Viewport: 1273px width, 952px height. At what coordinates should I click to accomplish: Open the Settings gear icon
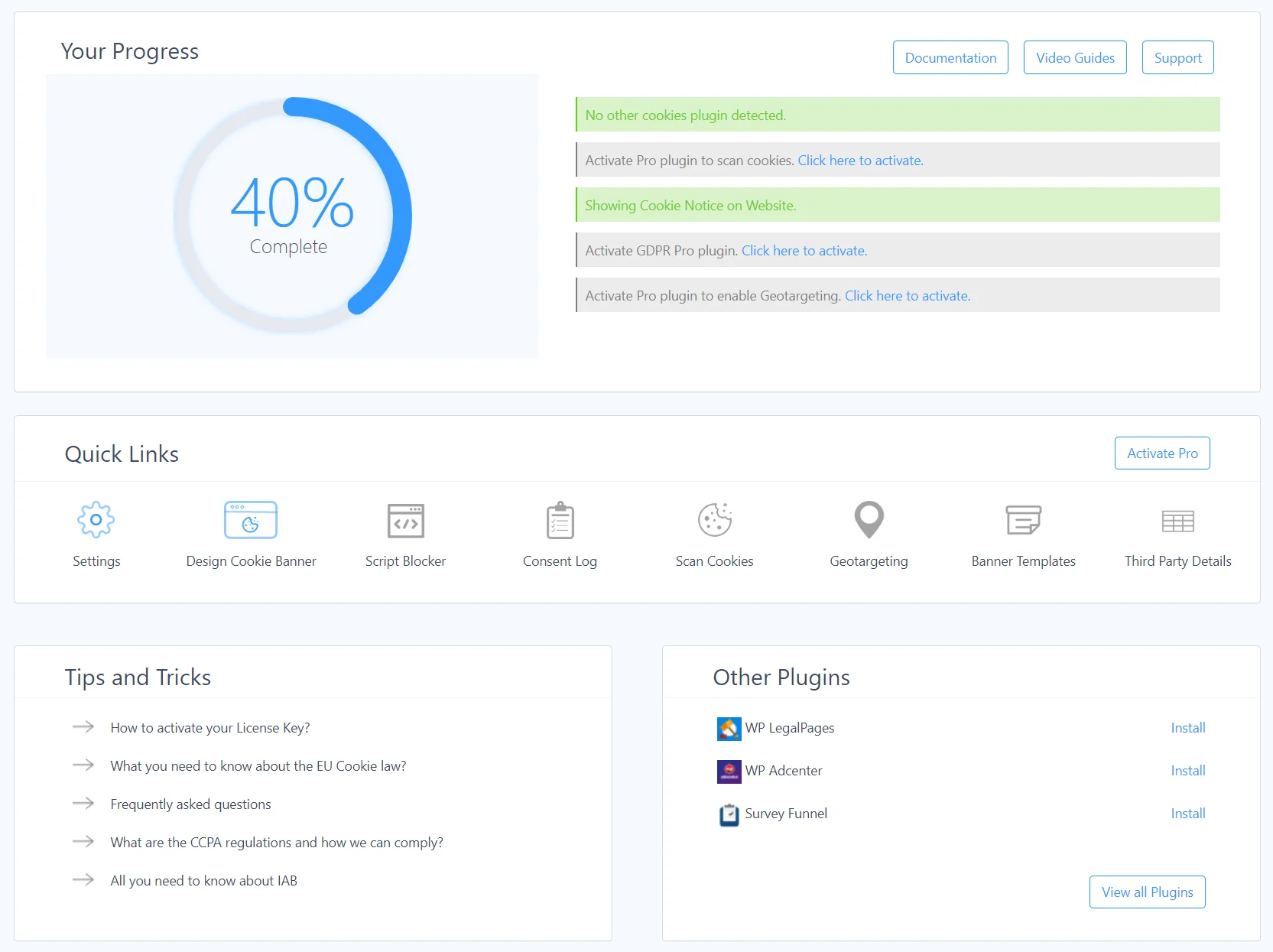(x=96, y=520)
